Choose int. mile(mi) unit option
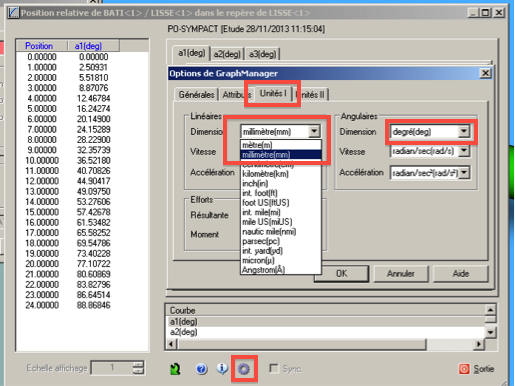Image resolution: width=515 pixels, height=386 pixels. click(281, 212)
